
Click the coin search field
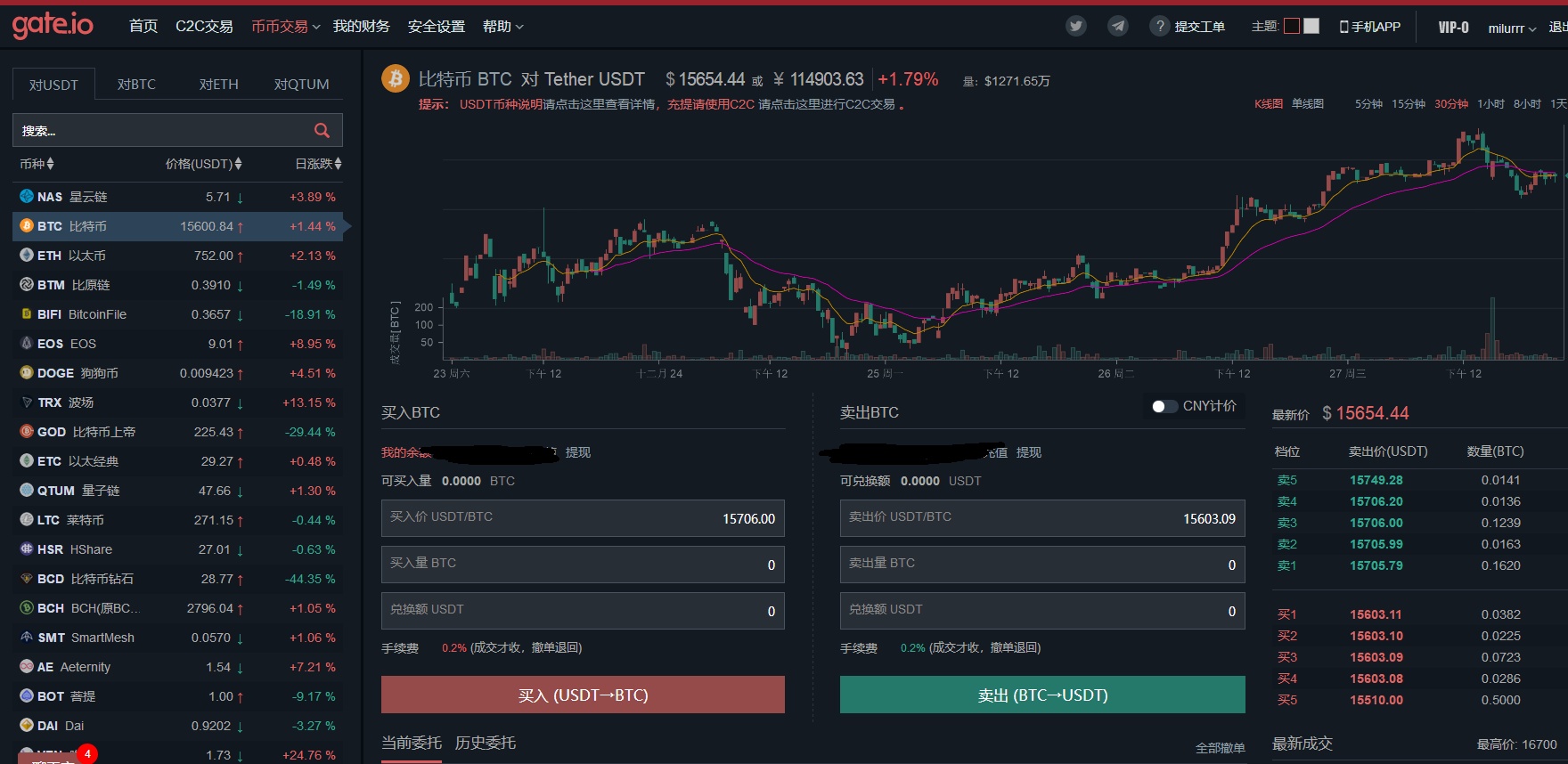[x=177, y=131]
